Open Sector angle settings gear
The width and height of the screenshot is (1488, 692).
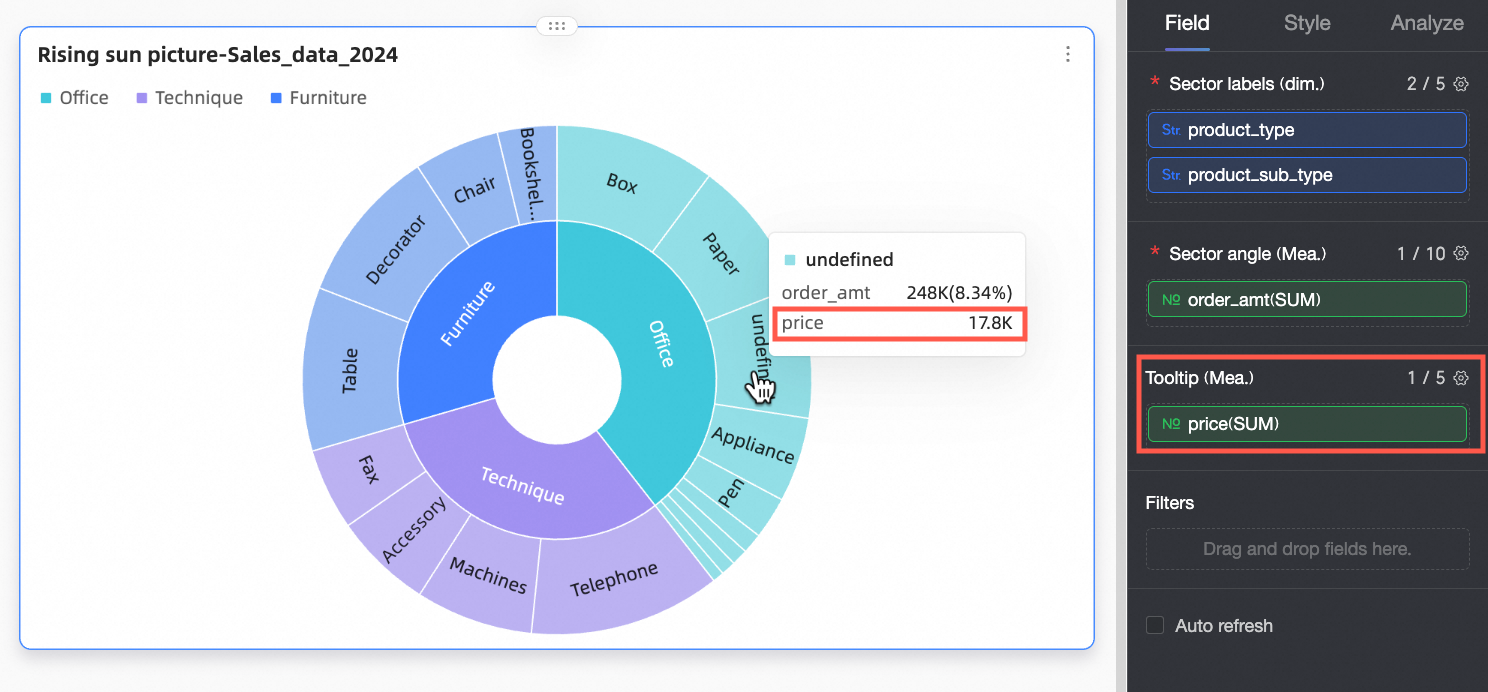click(x=1460, y=254)
